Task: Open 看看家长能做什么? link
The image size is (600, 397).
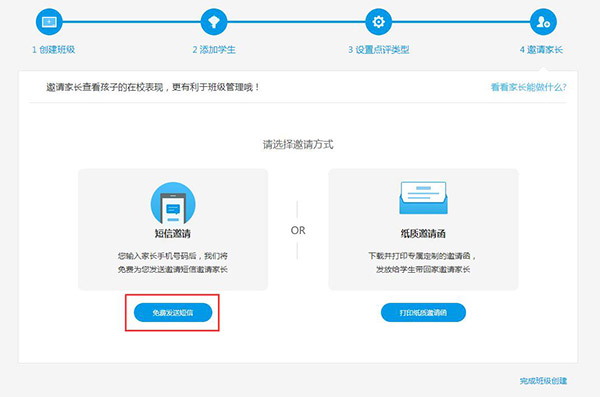Action: coord(528,87)
